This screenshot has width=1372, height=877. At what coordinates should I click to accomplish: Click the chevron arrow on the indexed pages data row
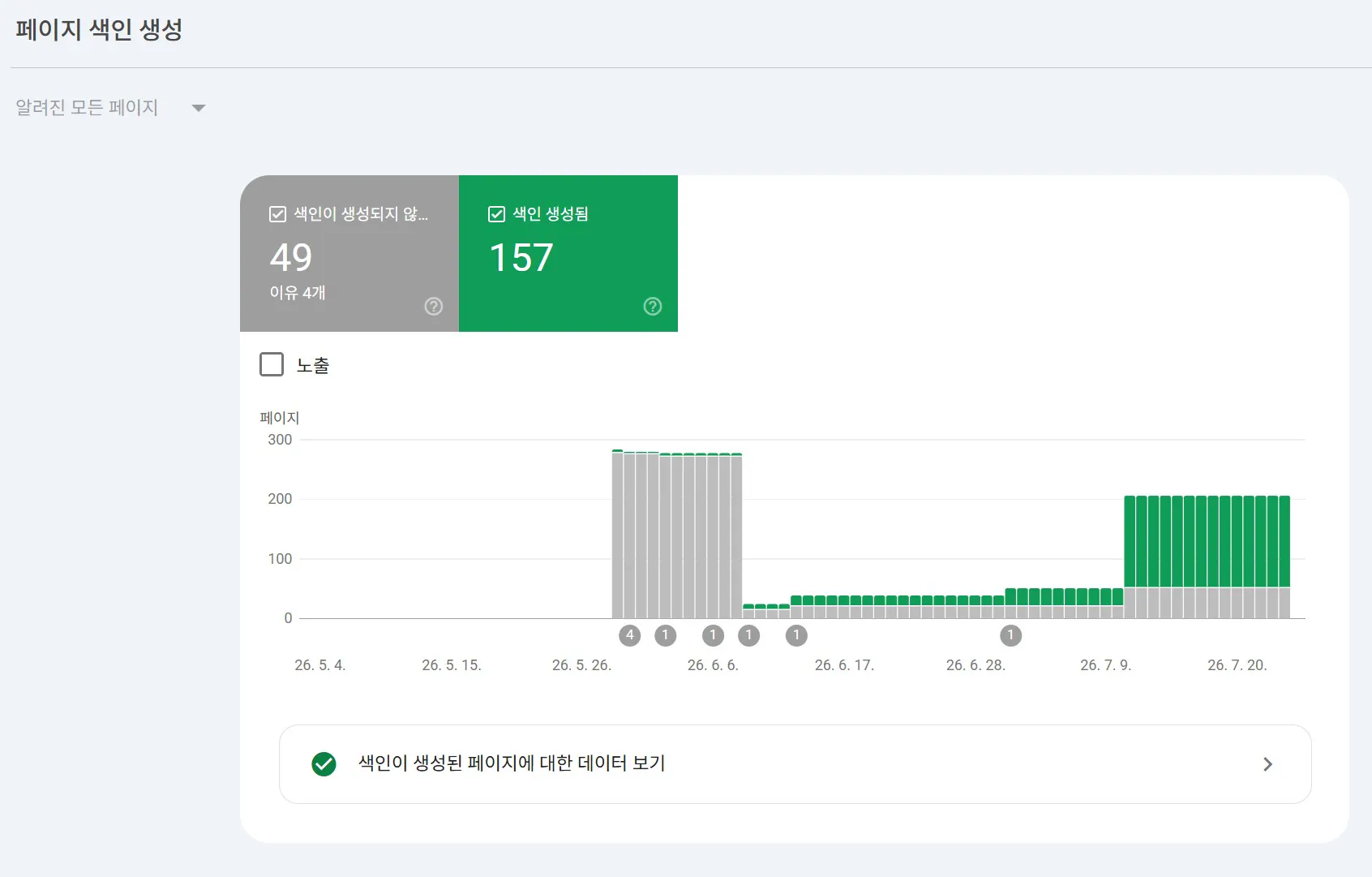click(x=1267, y=764)
